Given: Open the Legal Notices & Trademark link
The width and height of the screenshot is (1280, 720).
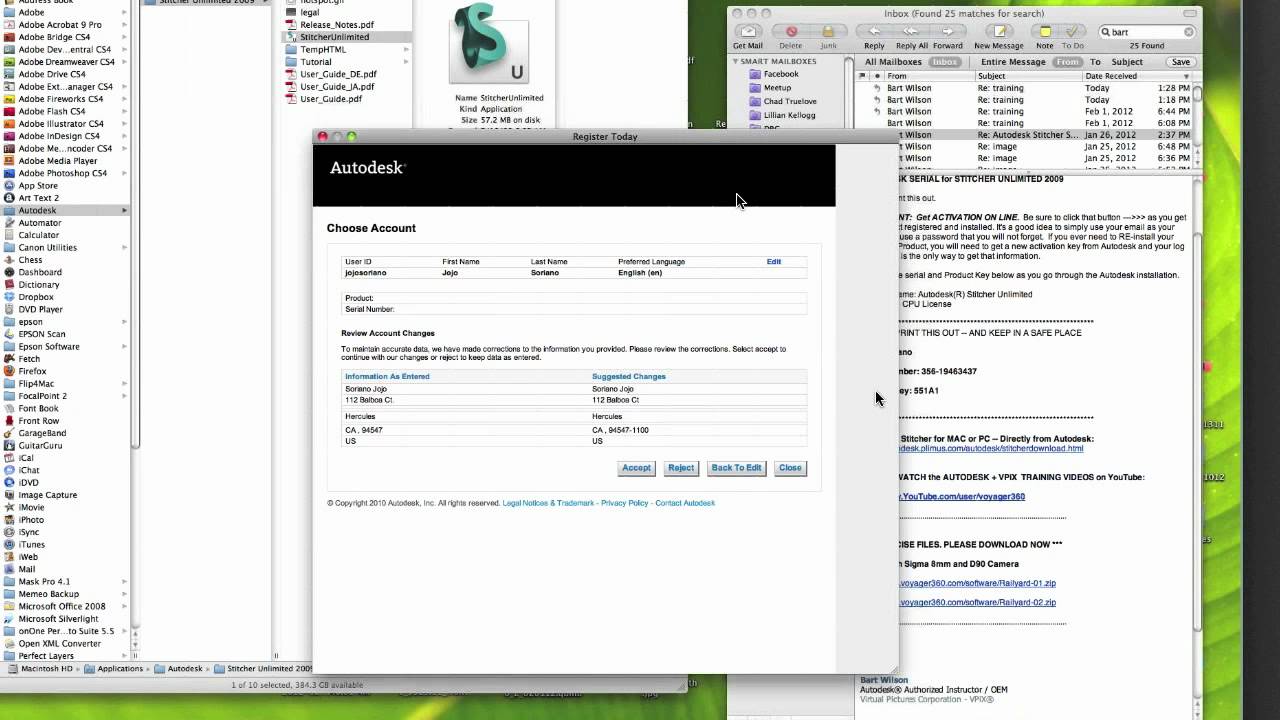Looking at the screenshot, I should pos(548,503).
